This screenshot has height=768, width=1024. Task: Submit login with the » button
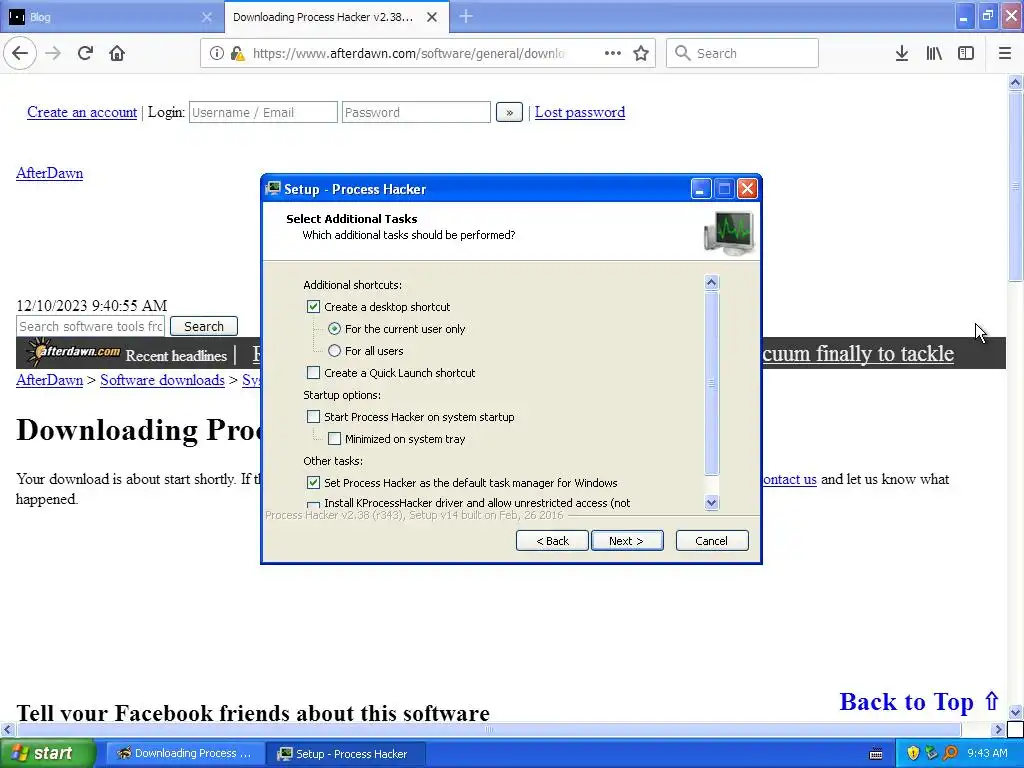(x=509, y=112)
